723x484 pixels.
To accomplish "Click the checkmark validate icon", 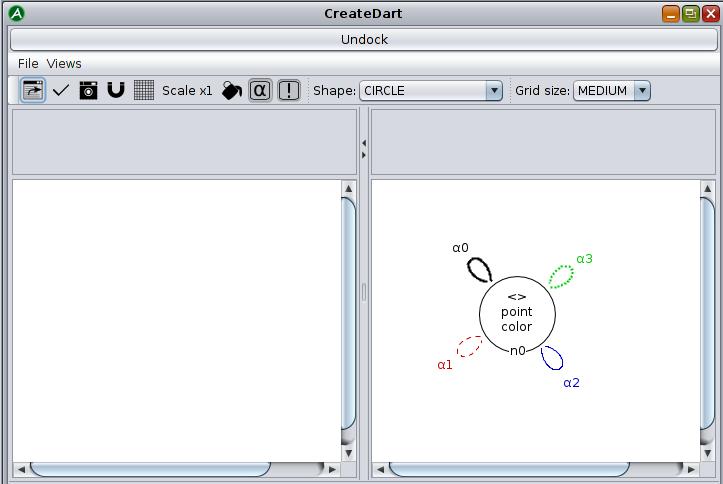I will [61, 90].
